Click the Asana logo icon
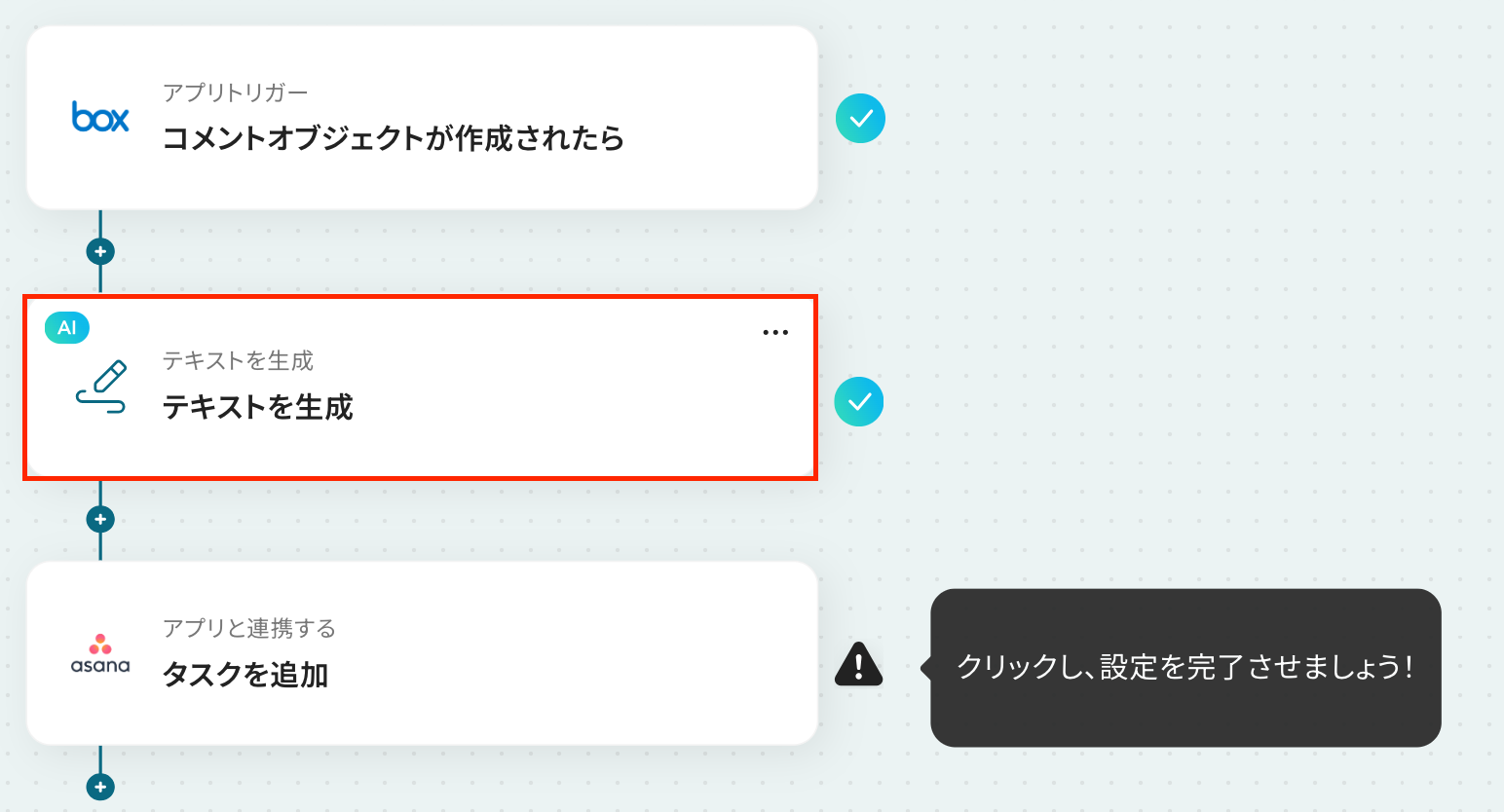This screenshot has width=1504, height=812. point(100,654)
